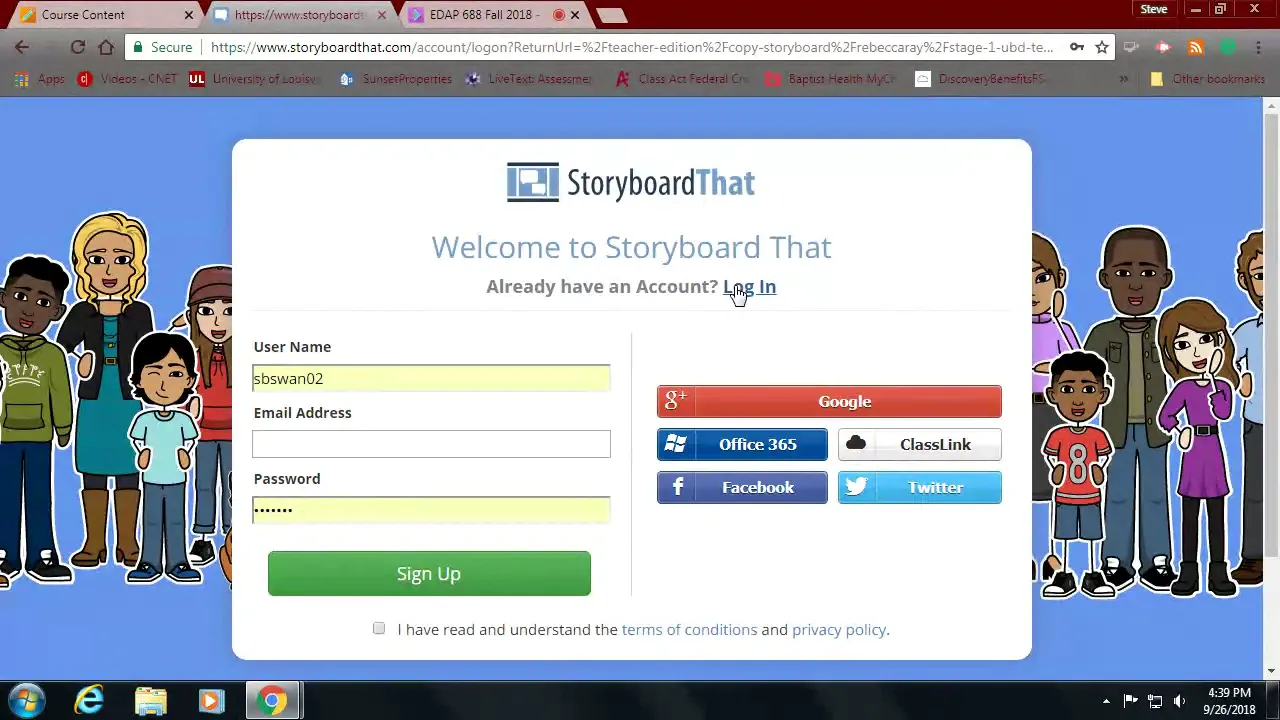
Task: Bookmark this page with the star icon
Action: [x=1102, y=47]
